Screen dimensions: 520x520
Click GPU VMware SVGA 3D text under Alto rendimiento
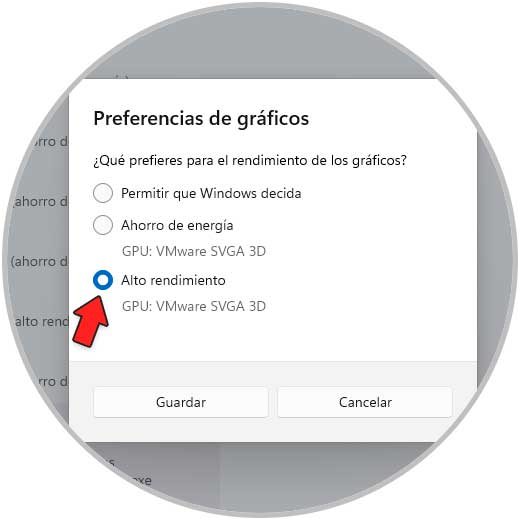[194, 306]
